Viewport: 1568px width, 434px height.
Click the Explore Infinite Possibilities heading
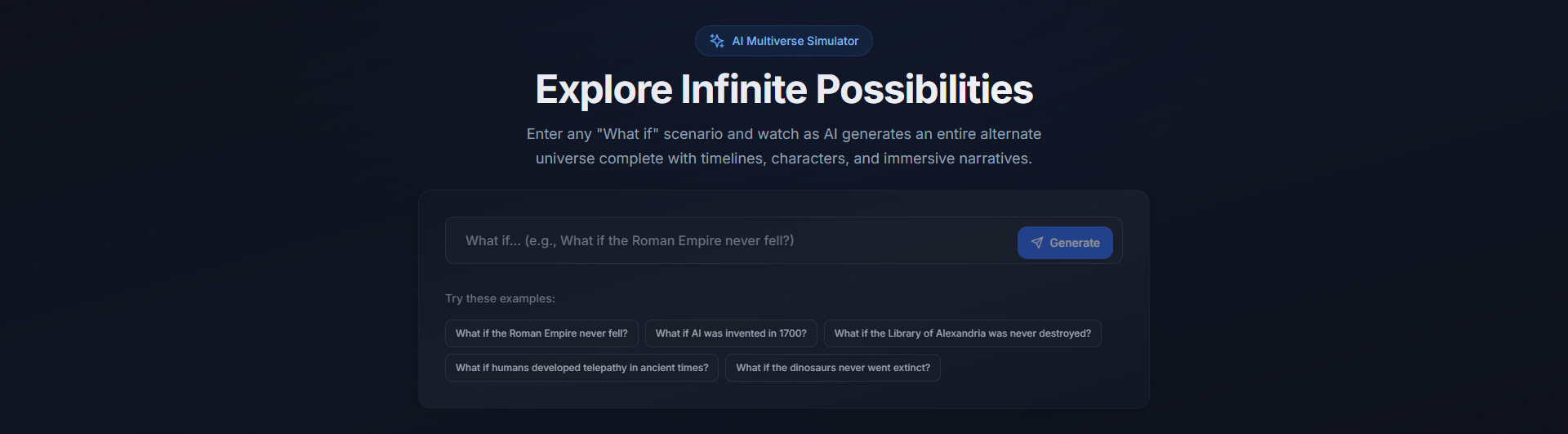click(x=784, y=89)
